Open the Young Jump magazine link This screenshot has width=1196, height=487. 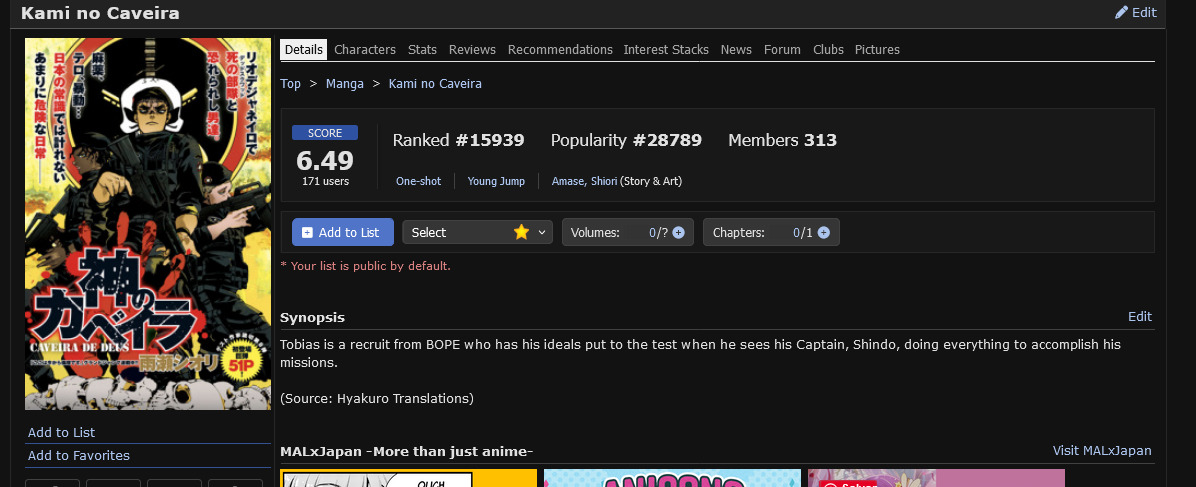tap(496, 181)
